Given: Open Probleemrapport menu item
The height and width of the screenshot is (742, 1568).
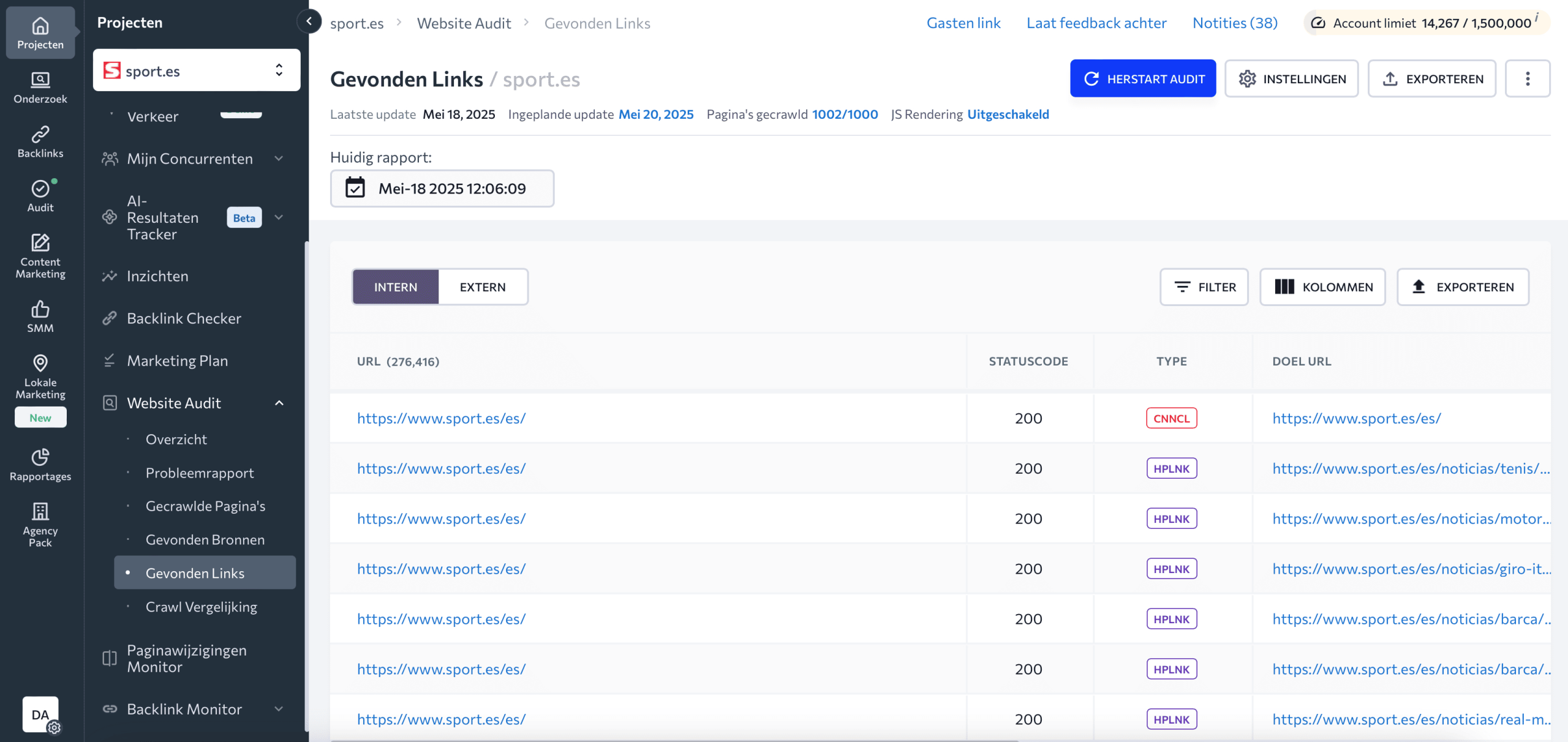Looking at the screenshot, I should tap(200, 473).
